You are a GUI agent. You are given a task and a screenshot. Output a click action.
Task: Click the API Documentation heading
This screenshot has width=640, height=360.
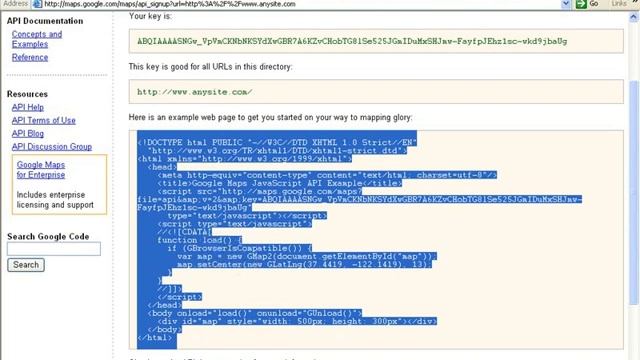tap(45, 21)
